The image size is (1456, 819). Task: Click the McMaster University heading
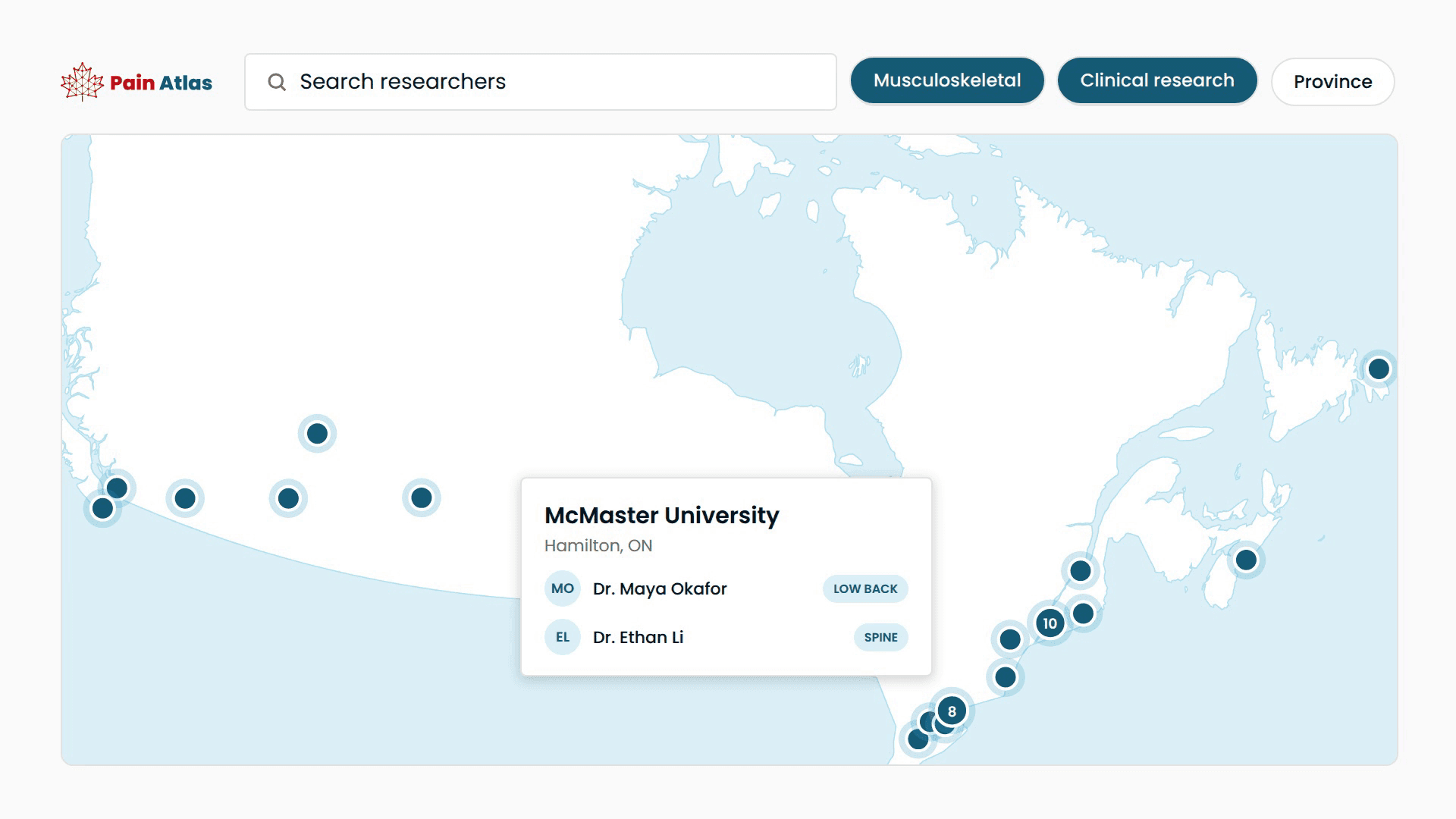[x=662, y=516]
